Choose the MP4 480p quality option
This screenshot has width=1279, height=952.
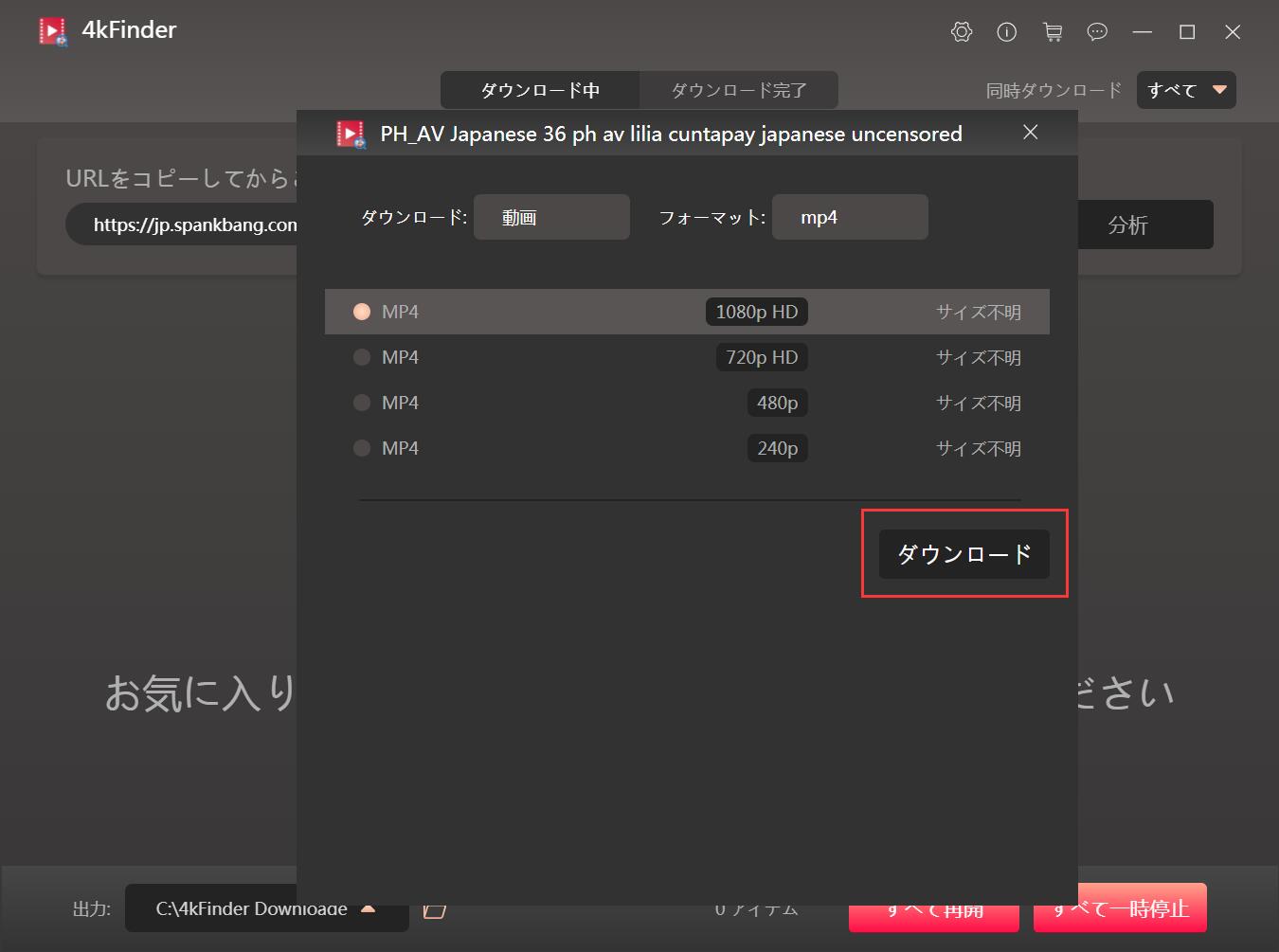point(362,403)
